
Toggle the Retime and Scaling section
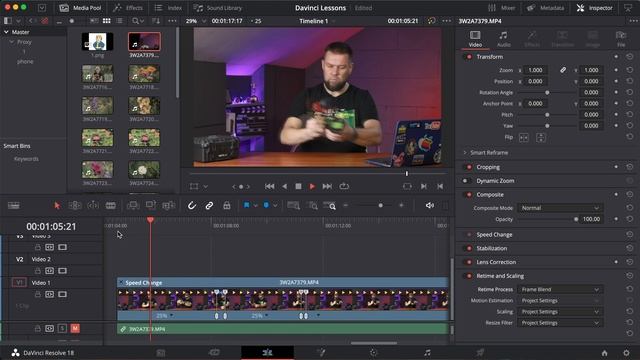[x=469, y=276]
